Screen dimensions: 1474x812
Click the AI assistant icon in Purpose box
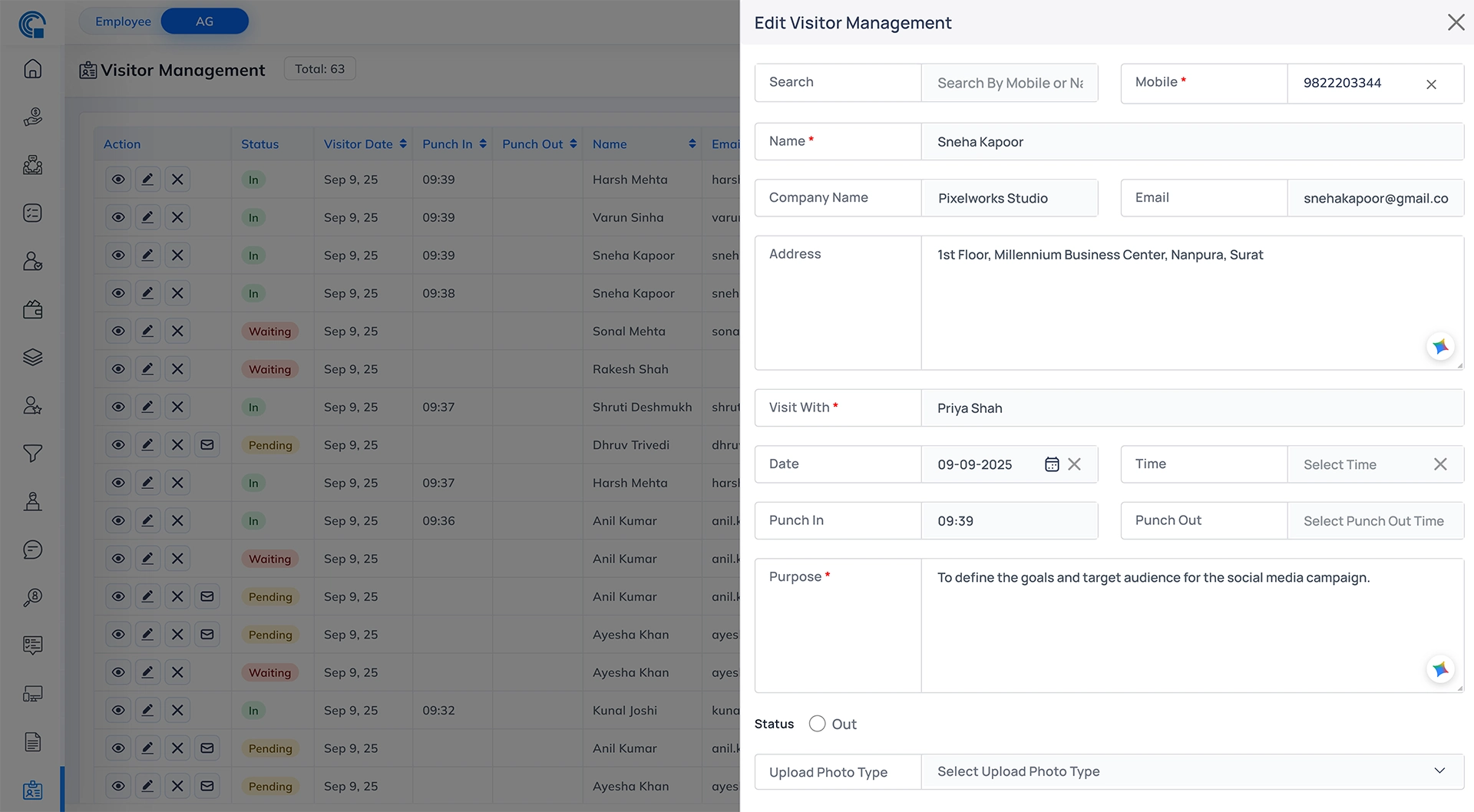[1440, 670]
